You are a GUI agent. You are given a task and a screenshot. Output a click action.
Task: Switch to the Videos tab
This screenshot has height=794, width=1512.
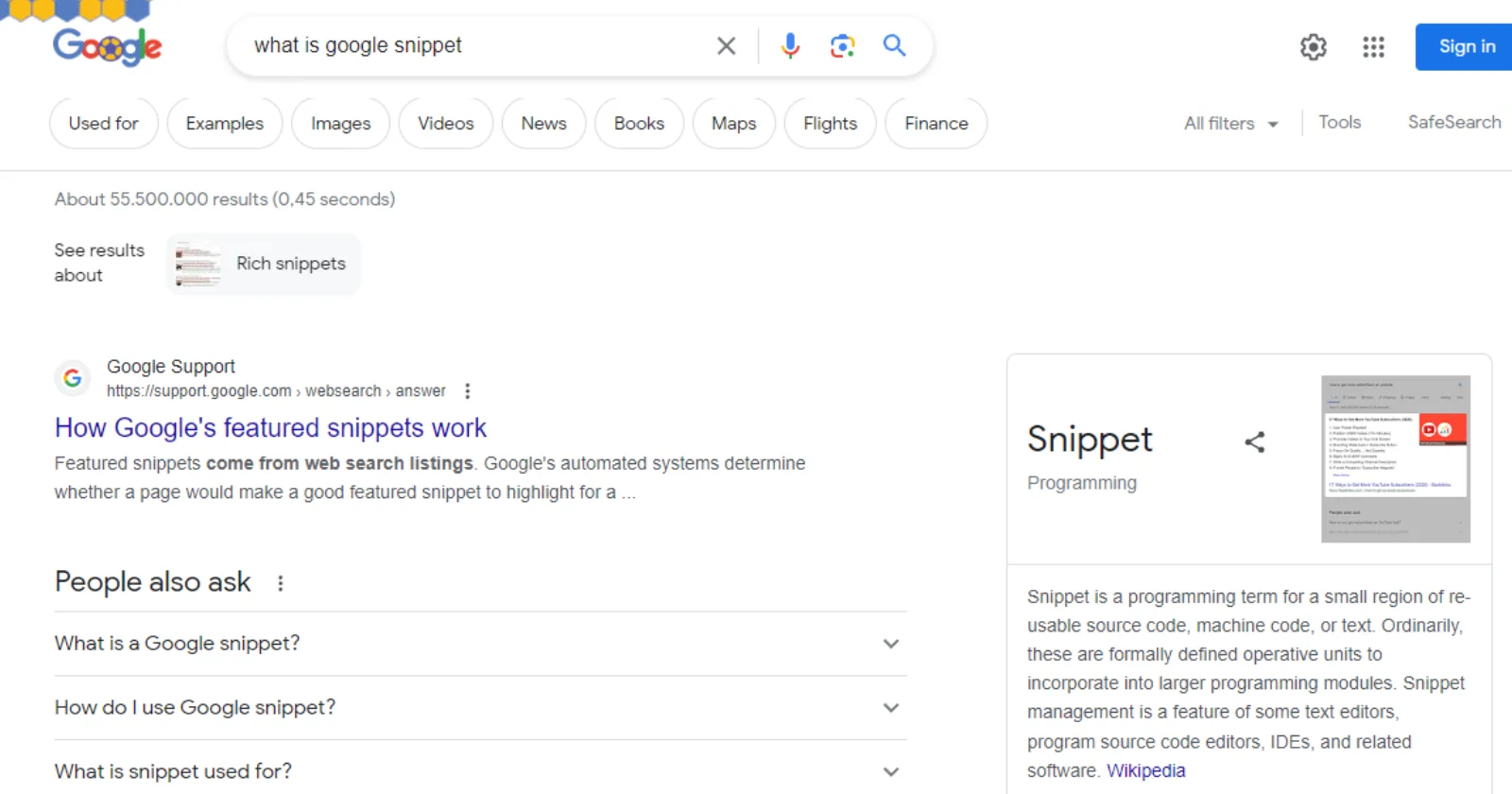click(x=446, y=123)
